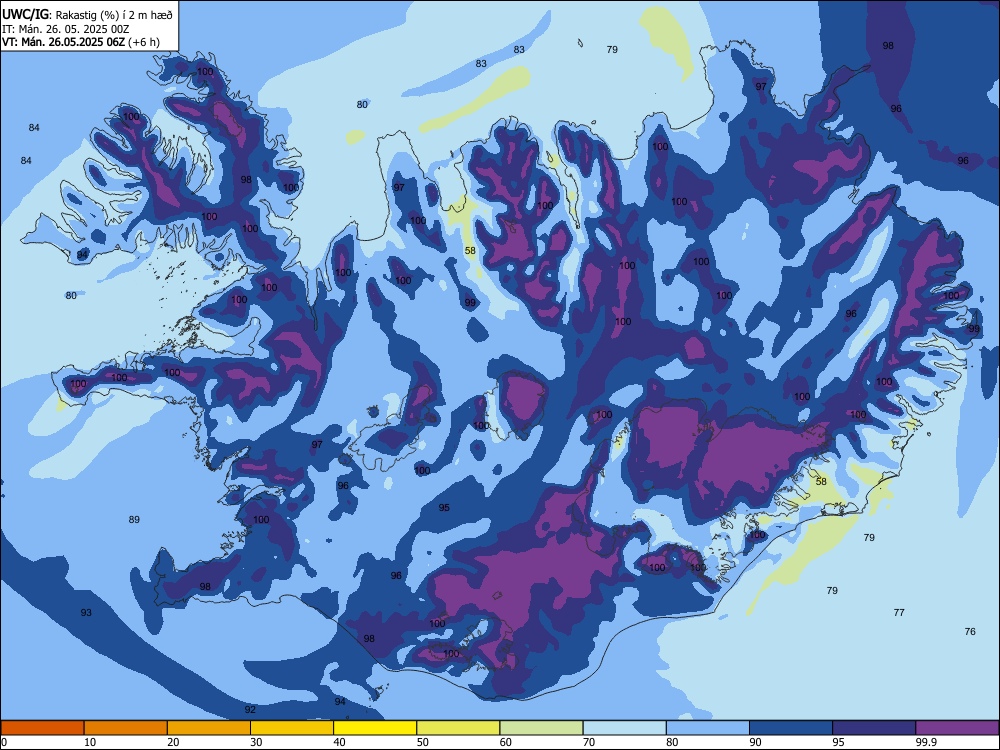This screenshot has height=750, width=1000.
Task: Click the '0' legend scale label
Action: pos(4,742)
